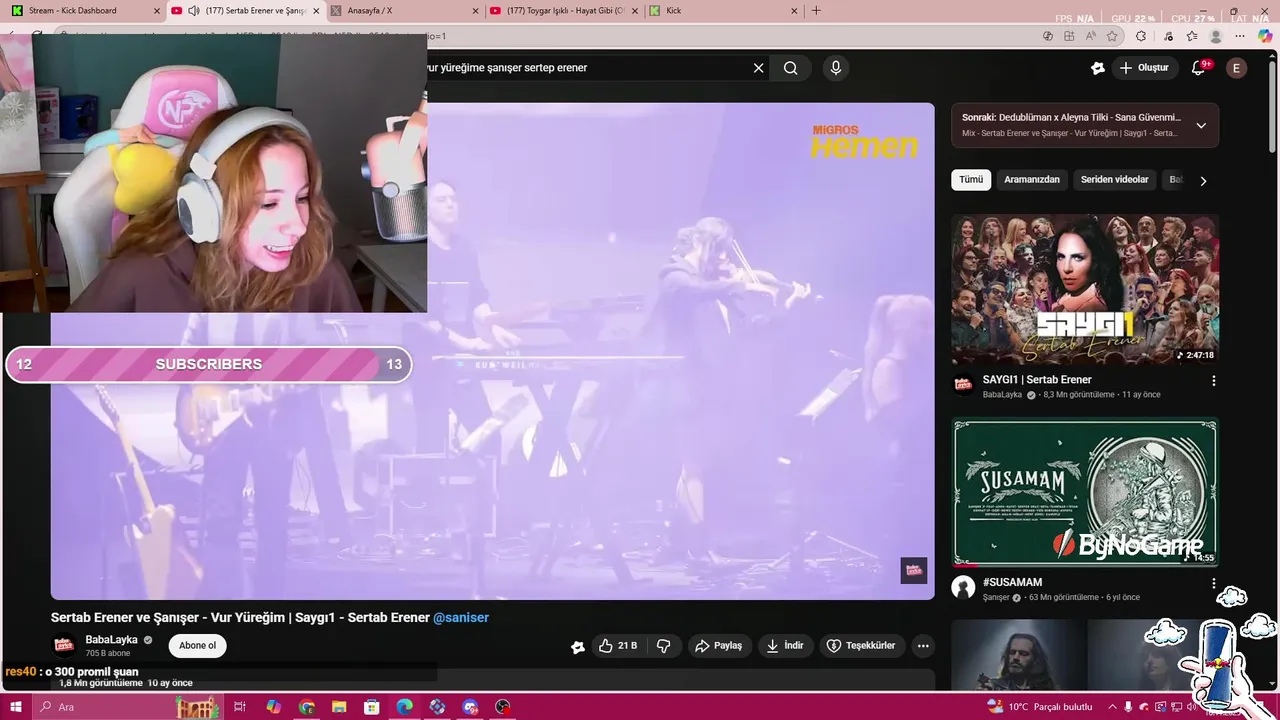Open Windows Start menu
1280x720 pixels.
pos(16,707)
